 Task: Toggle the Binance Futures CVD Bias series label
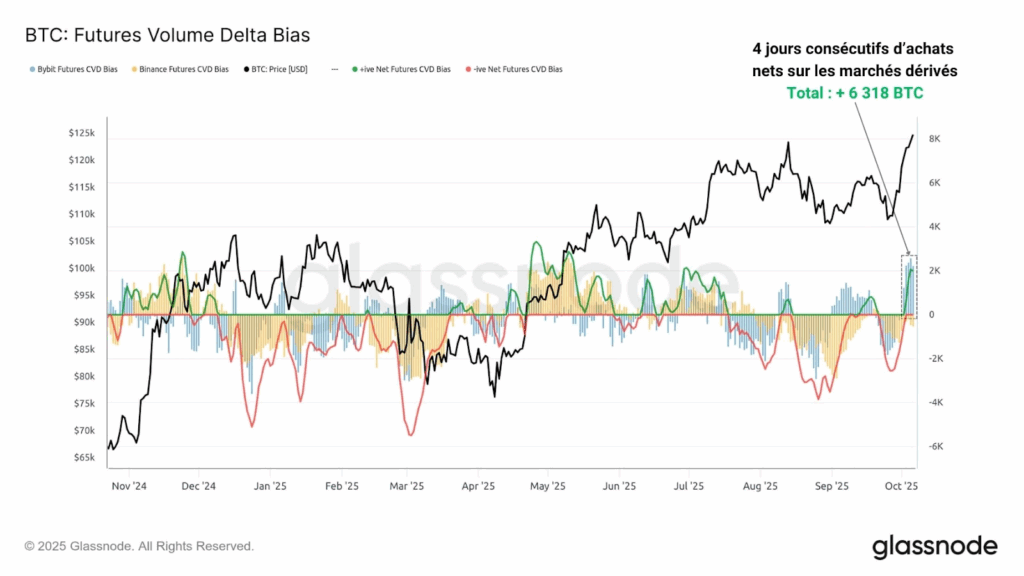coord(186,70)
